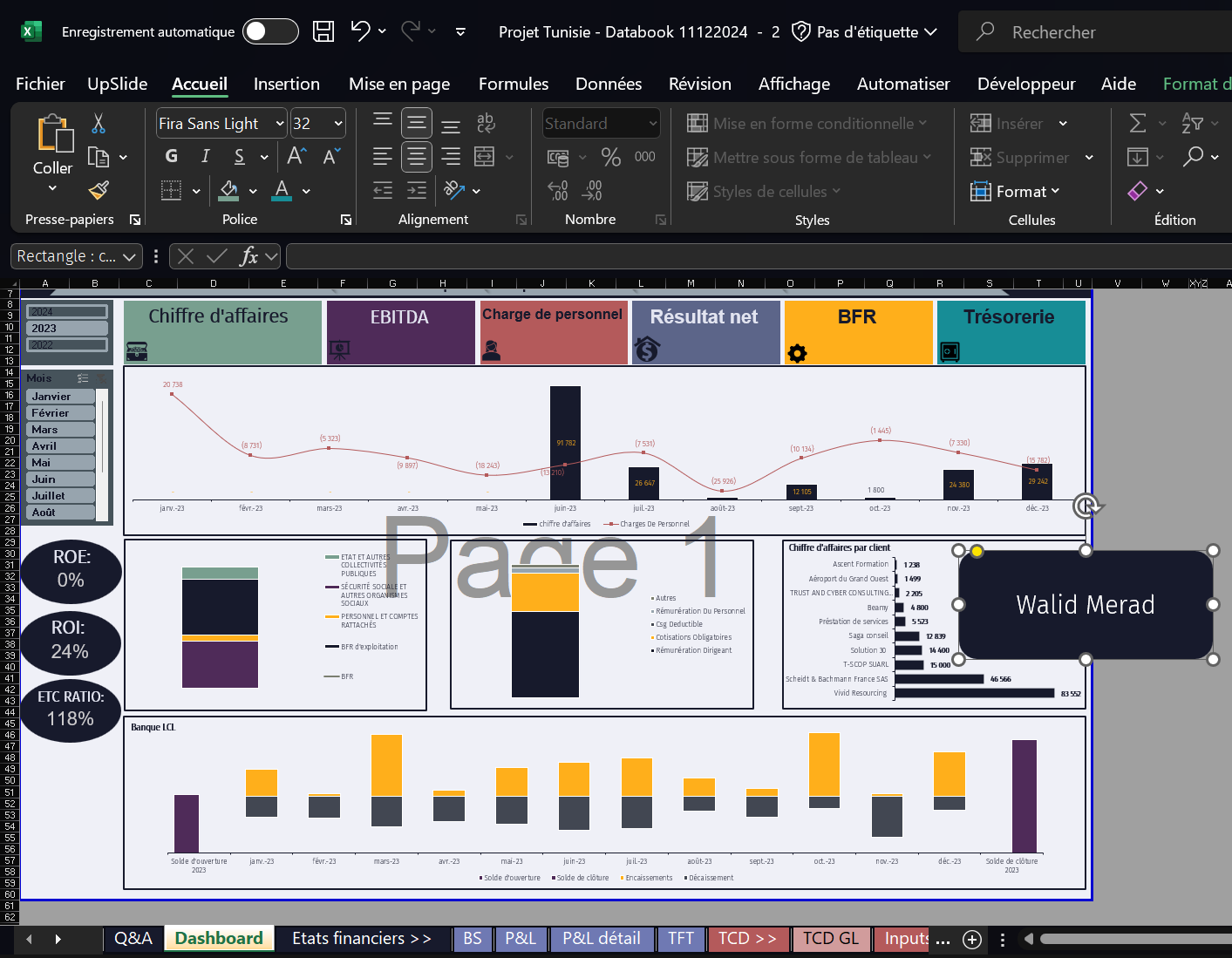Image resolution: width=1232 pixels, height=958 pixels.
Task: Open the font size dropdown showing 32
Action: [x=338, y=124]
